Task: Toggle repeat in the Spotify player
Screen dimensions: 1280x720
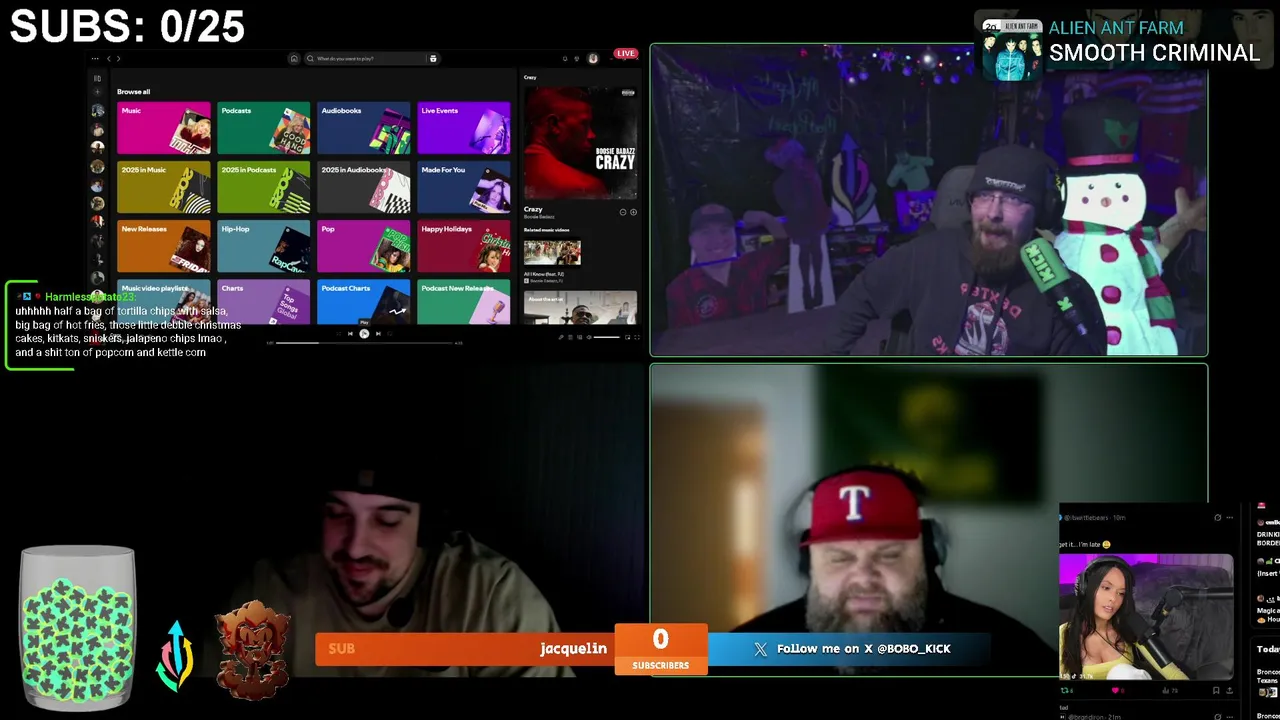Action: (x=392, y=333)
